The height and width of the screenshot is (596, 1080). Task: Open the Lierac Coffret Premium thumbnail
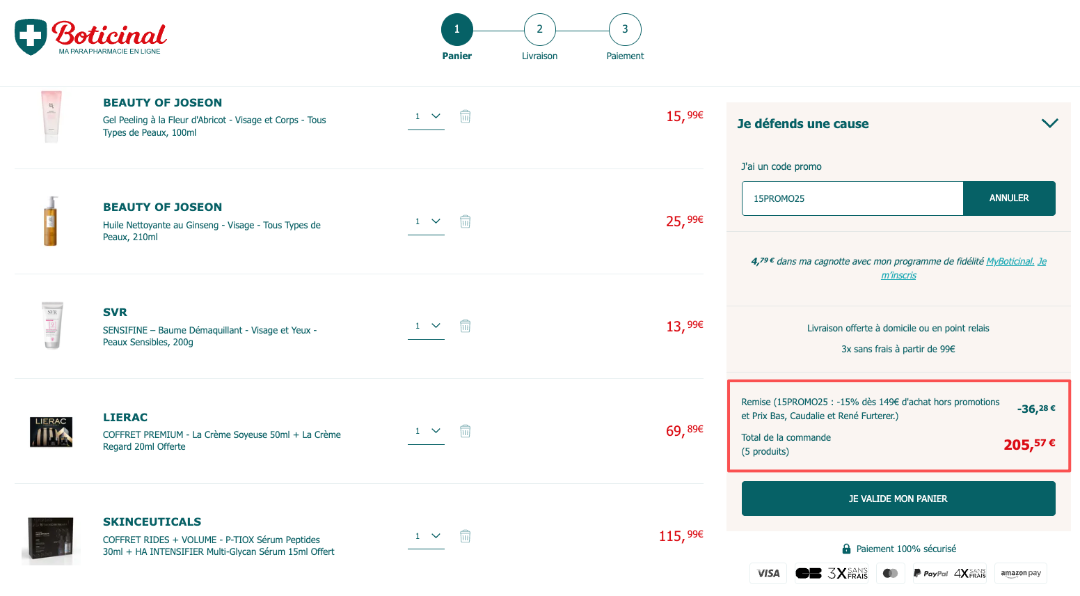pos(51,431)
